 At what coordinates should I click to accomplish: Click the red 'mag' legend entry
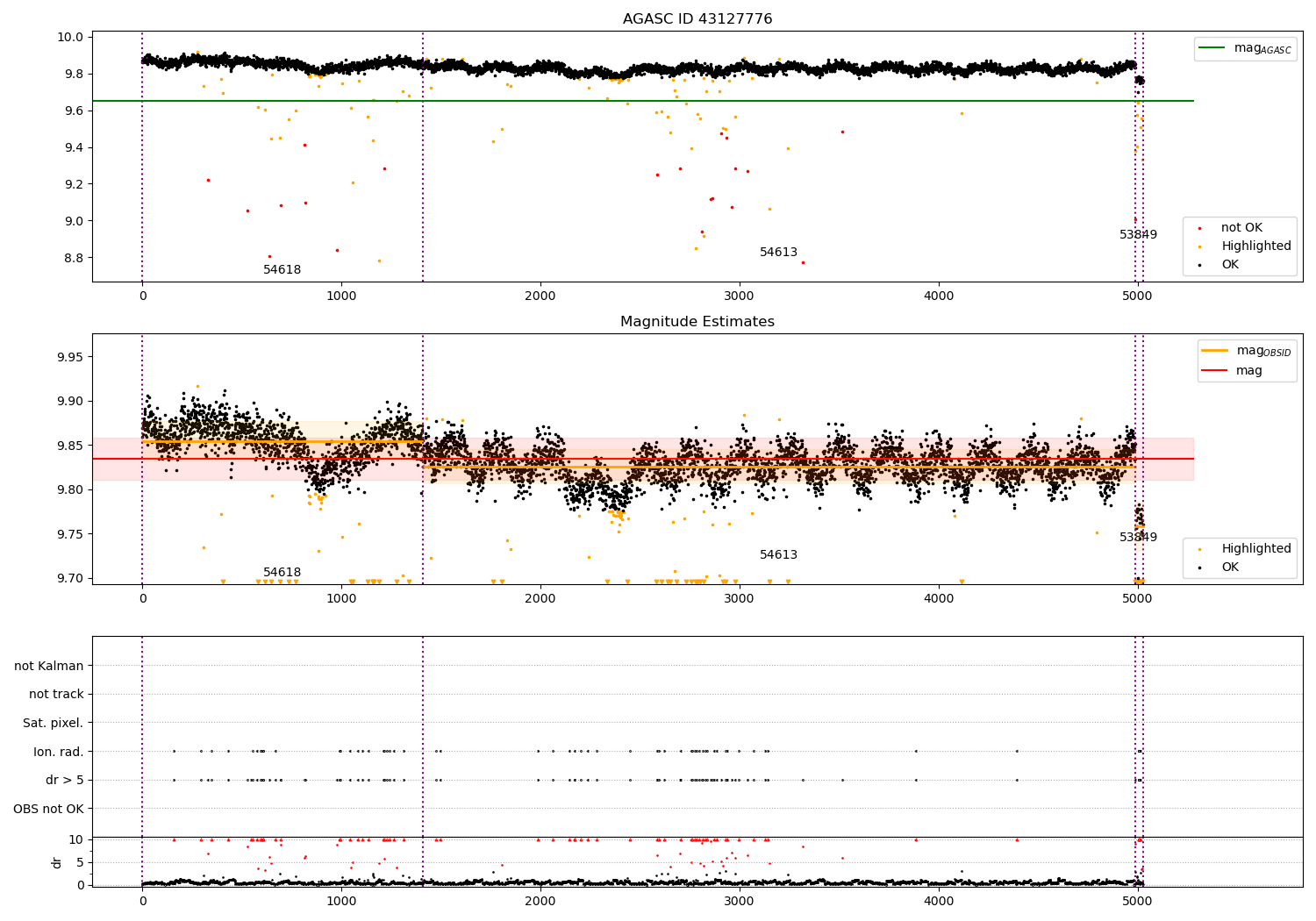click(1232, 371)
